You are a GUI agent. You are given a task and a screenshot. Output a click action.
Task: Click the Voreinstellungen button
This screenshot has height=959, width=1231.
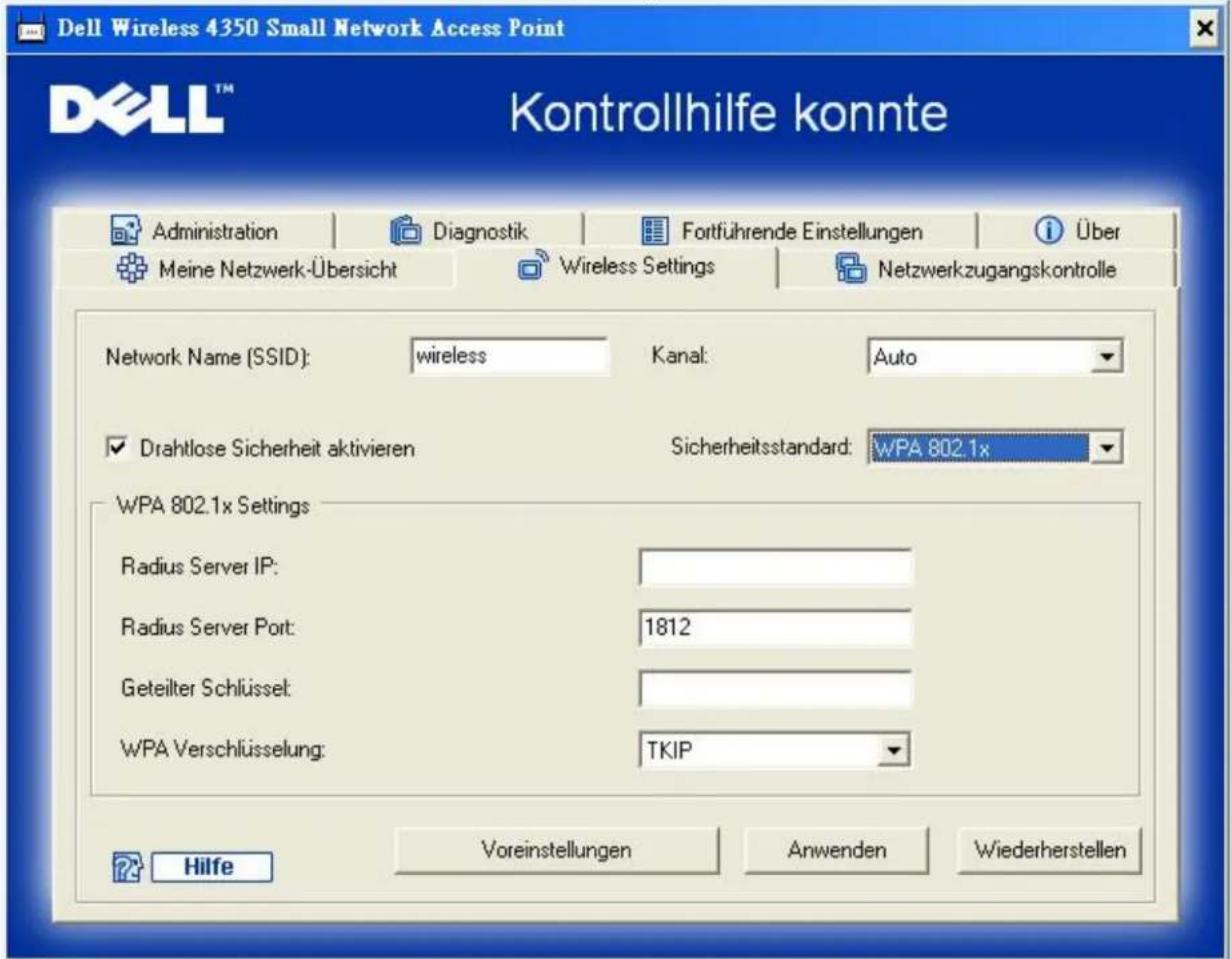[556, 851]
